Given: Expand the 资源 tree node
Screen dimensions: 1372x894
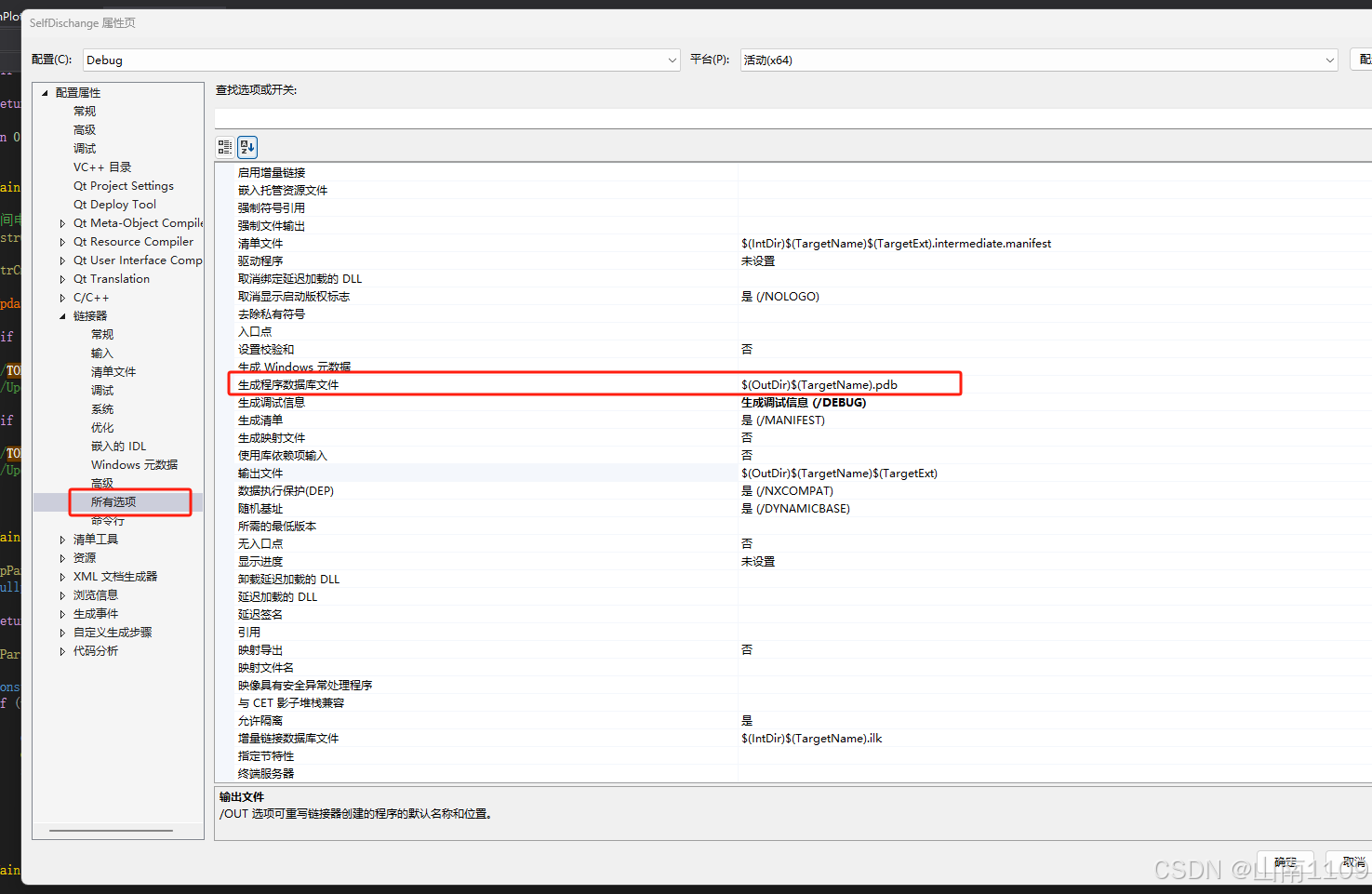Looking at the screenshot, I should tap(62, 558).
